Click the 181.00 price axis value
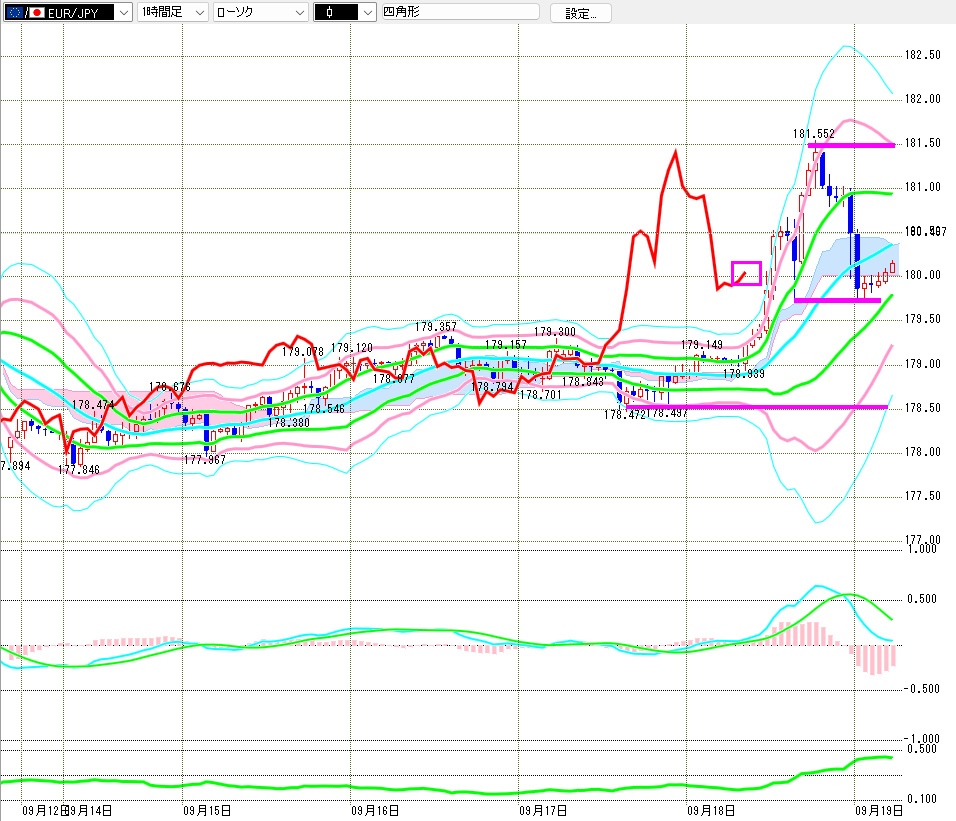 pyautogui.click(x=922, y=187)
